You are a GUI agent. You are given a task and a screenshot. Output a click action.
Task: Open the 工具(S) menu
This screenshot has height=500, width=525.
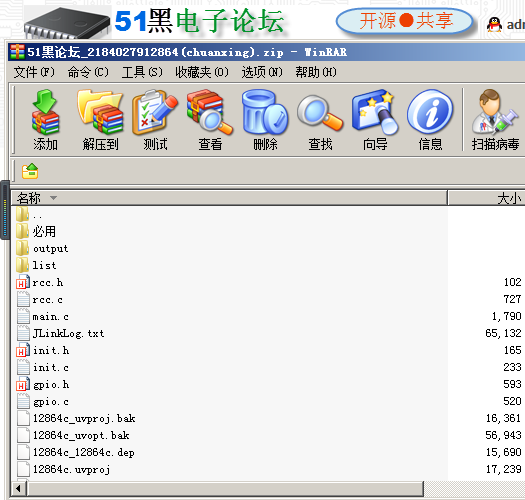(142, 72)
